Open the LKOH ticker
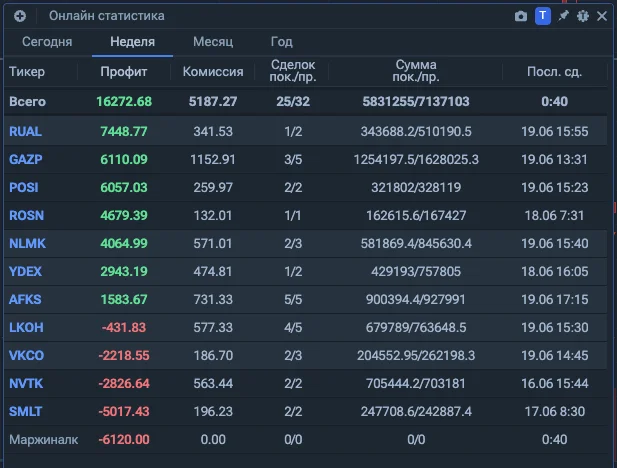617x468 pixels. point(26,327)
